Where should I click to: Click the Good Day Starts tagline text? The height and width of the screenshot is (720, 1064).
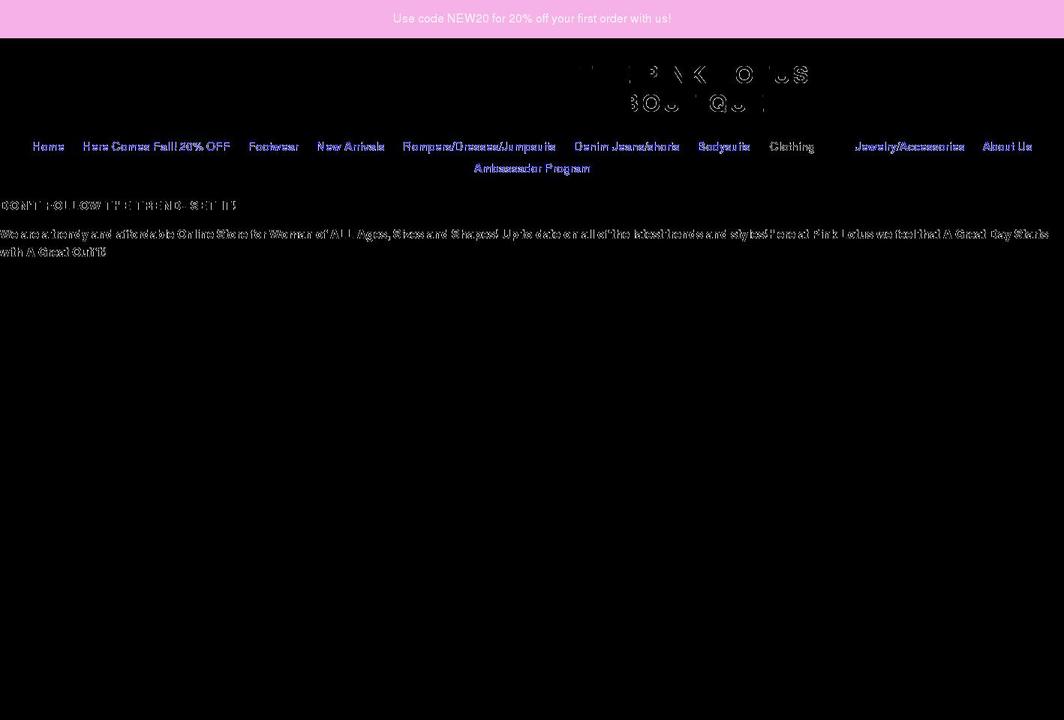click(990, 234)
